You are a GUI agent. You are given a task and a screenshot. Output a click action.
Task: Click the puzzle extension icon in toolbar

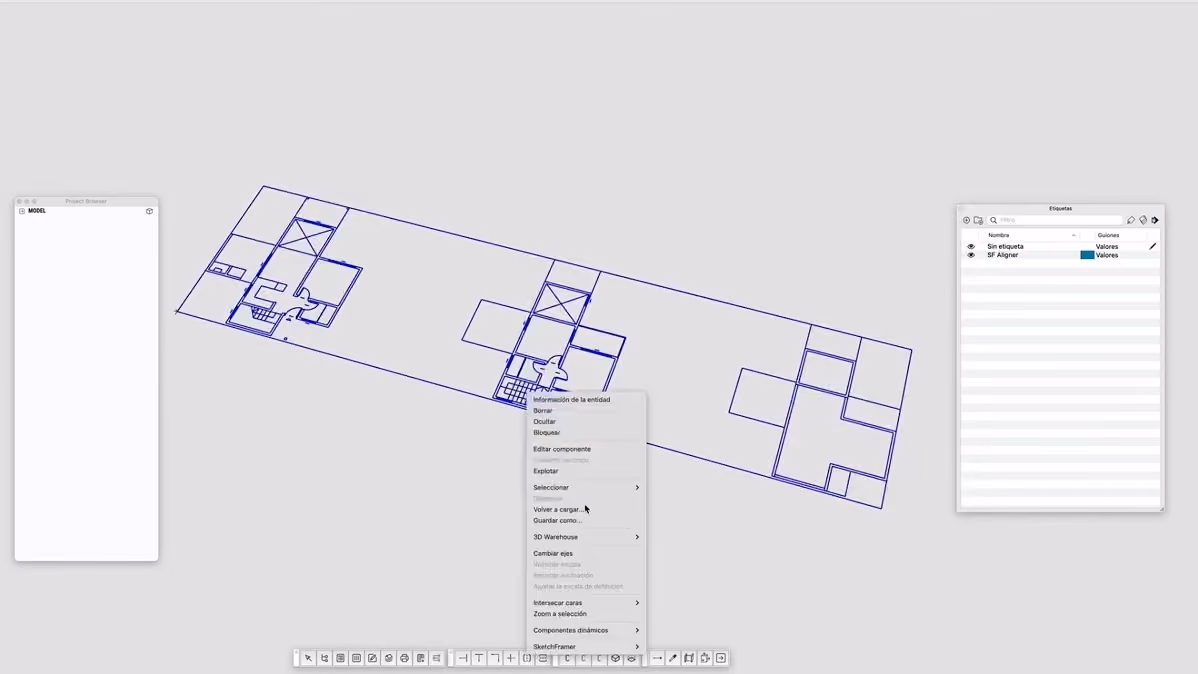coord(705,658)
